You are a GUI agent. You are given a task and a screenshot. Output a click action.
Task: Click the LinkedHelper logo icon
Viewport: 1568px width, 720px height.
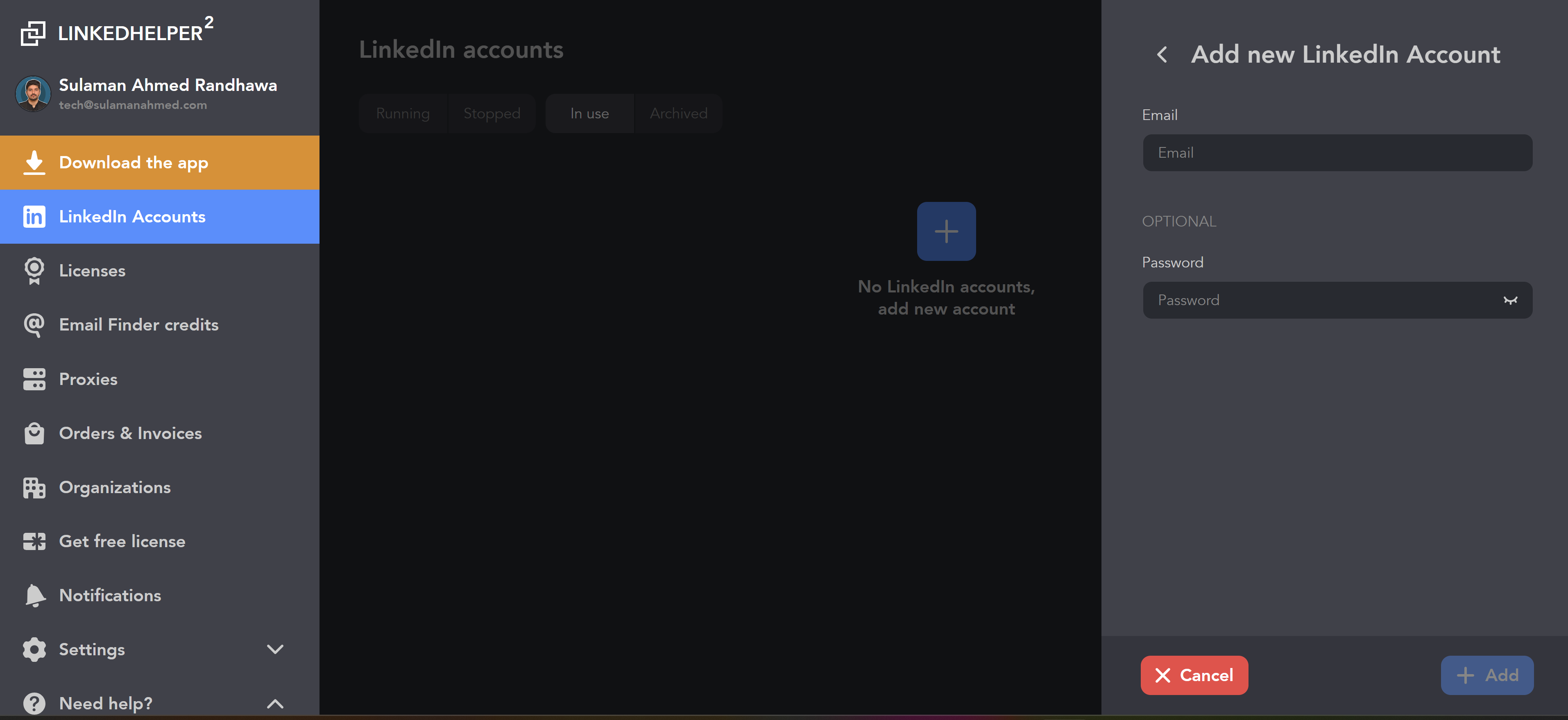pyautogui.click(x=33, y=34)
